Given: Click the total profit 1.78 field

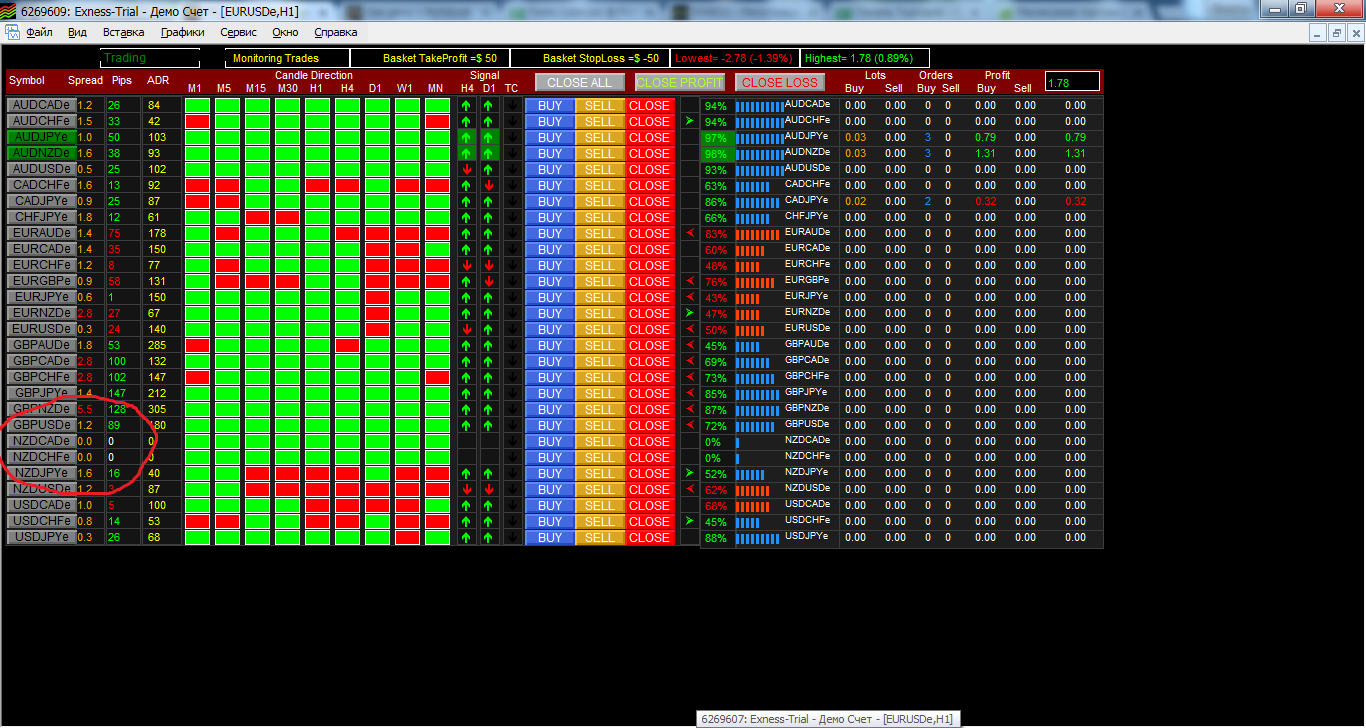Looking at the screenshot, I should pos(1072,81).
